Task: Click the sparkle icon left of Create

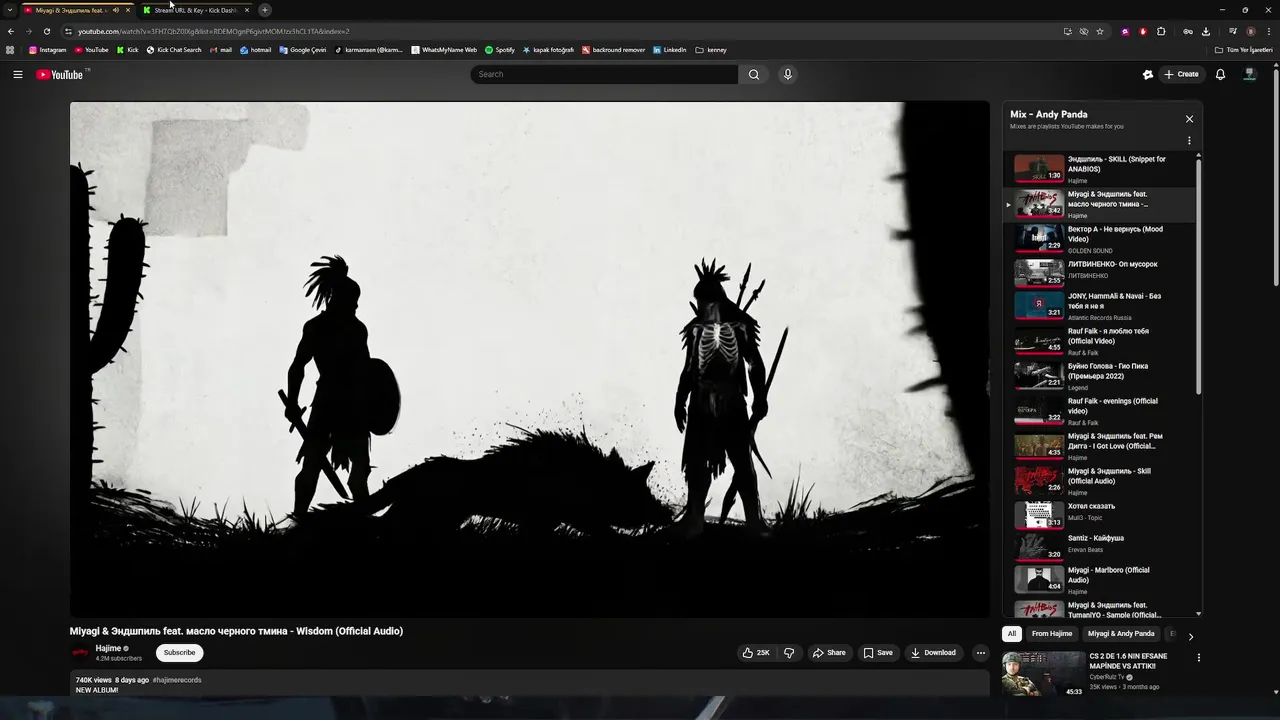Action: 1148,74
